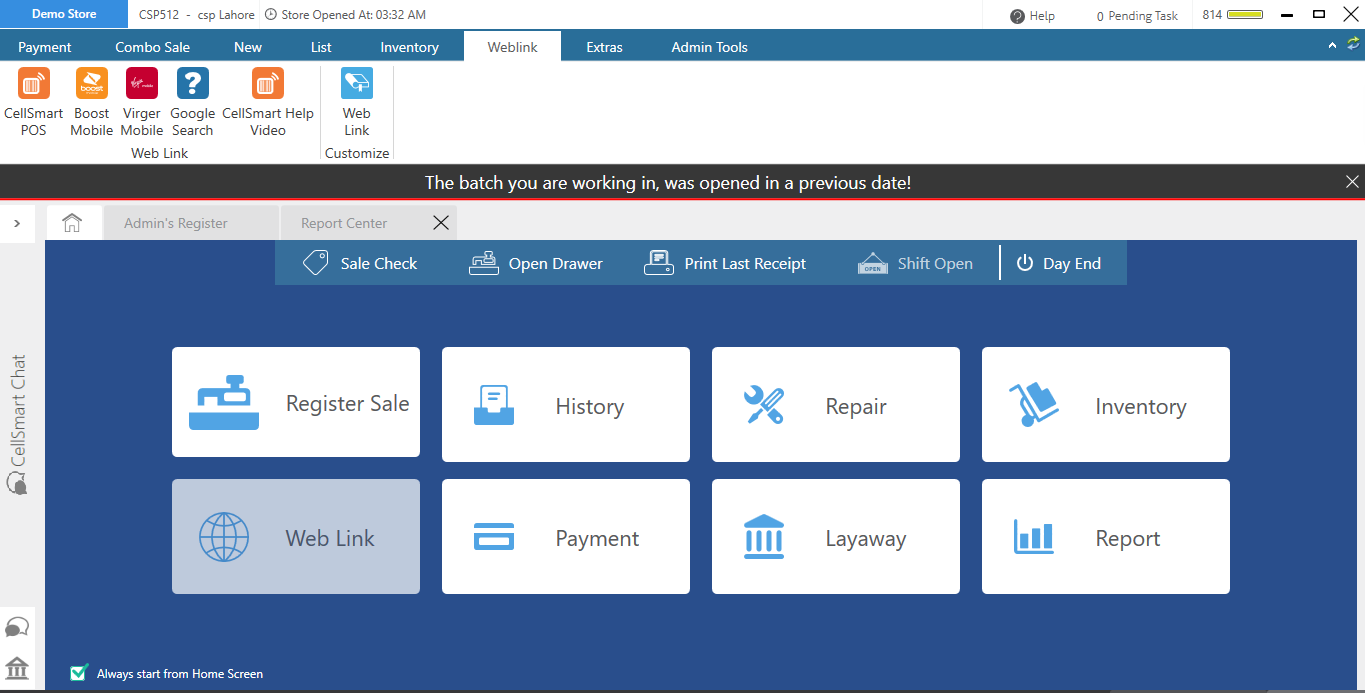The height and width of the screenshot is (693, 1365).
Task: Click the Google Search icon
Action: tap(192, 84)
